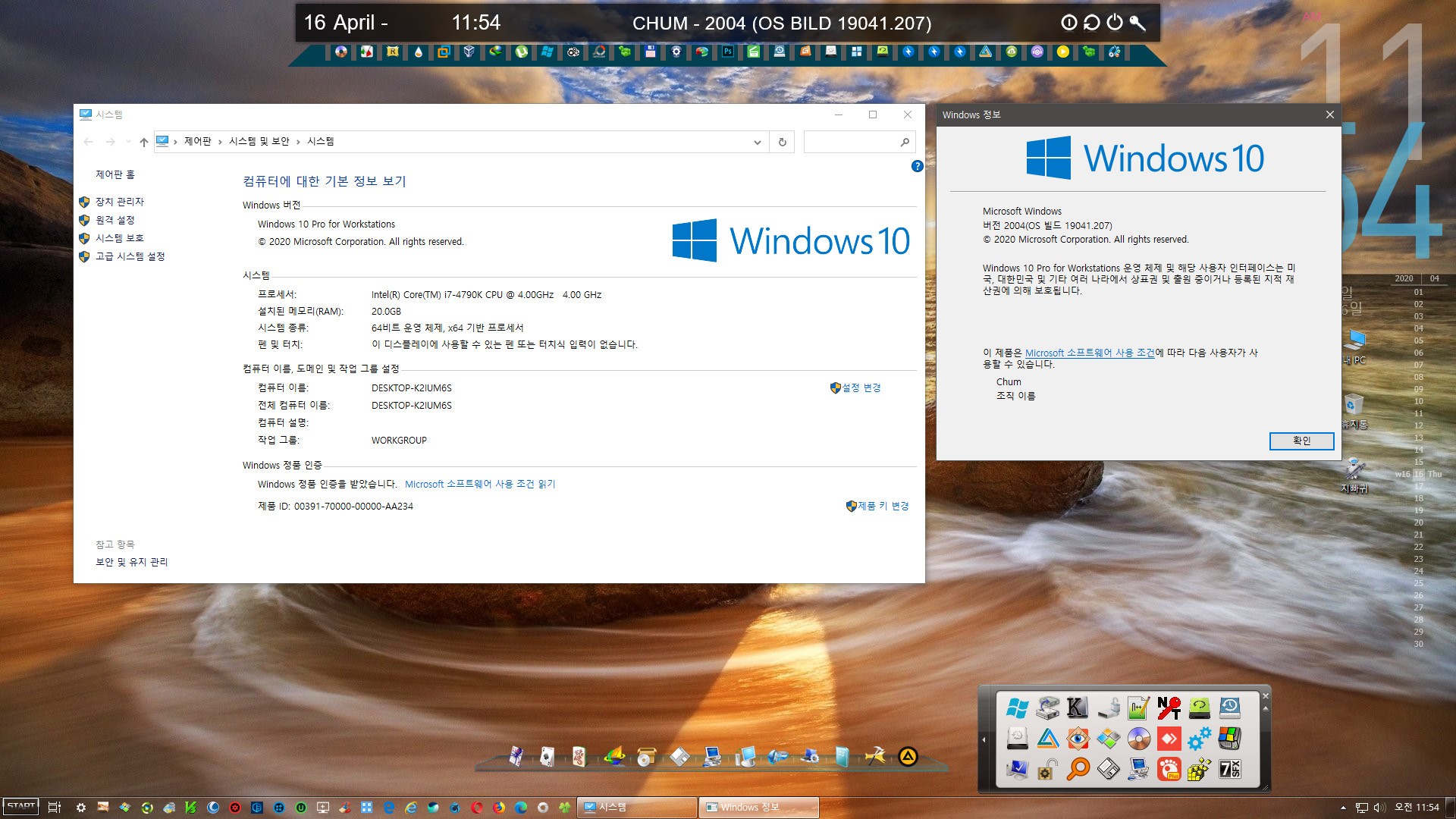Open the Windows flag launcher icon in the icon panel
The width and height of the screenshot is (1456, 819).
point(1017,708)
